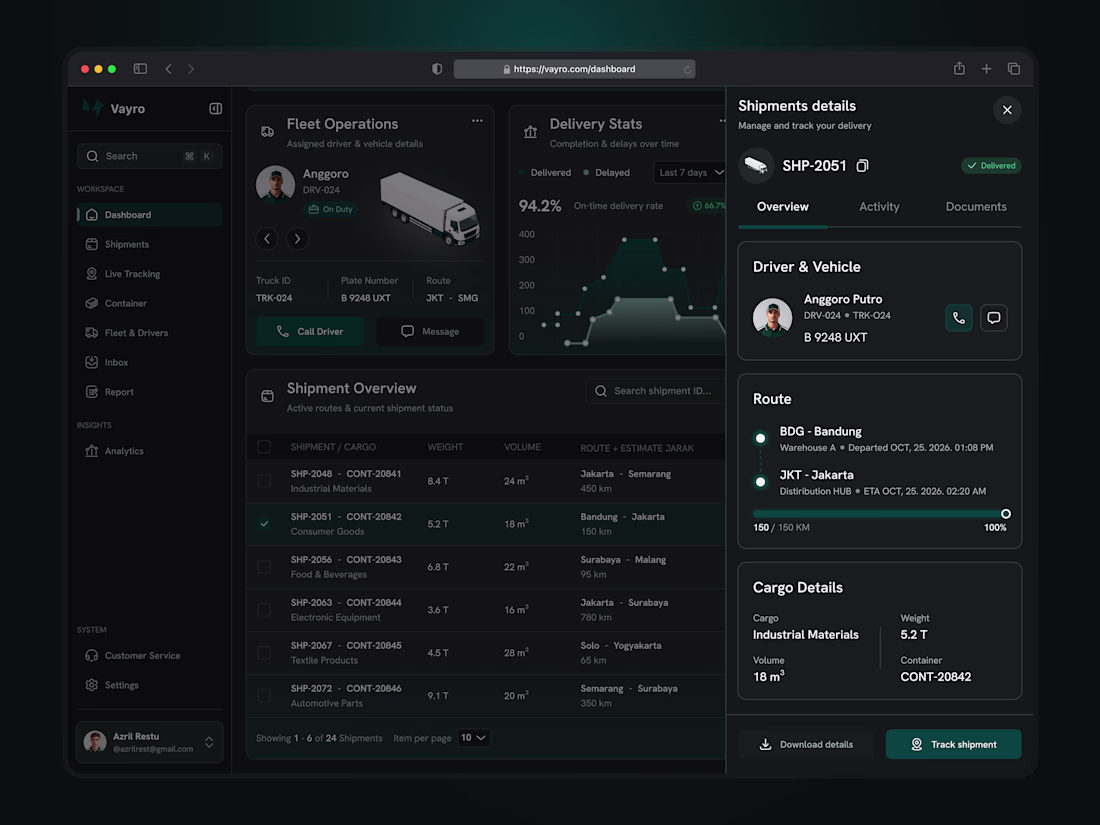The image size is (1100, 825).
Task: Click the route progress slider handle
Action: pos(1006,514)
